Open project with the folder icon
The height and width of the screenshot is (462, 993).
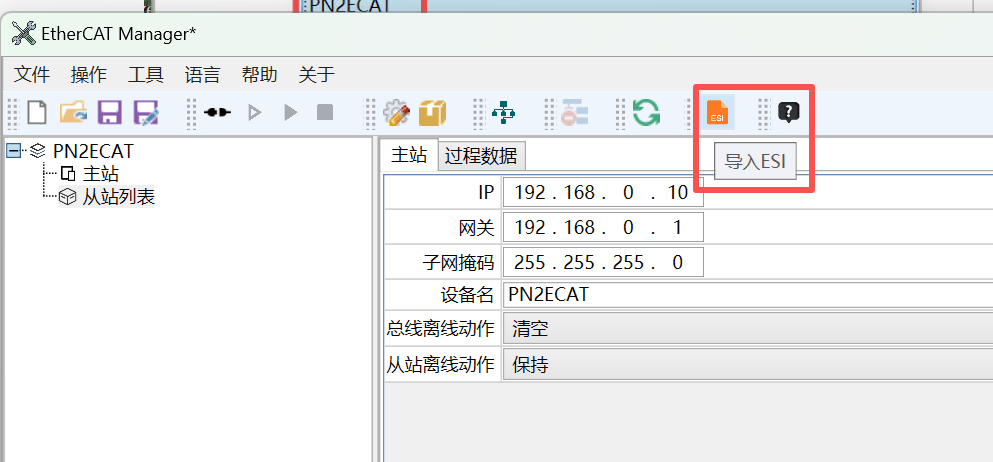(73, 113)
